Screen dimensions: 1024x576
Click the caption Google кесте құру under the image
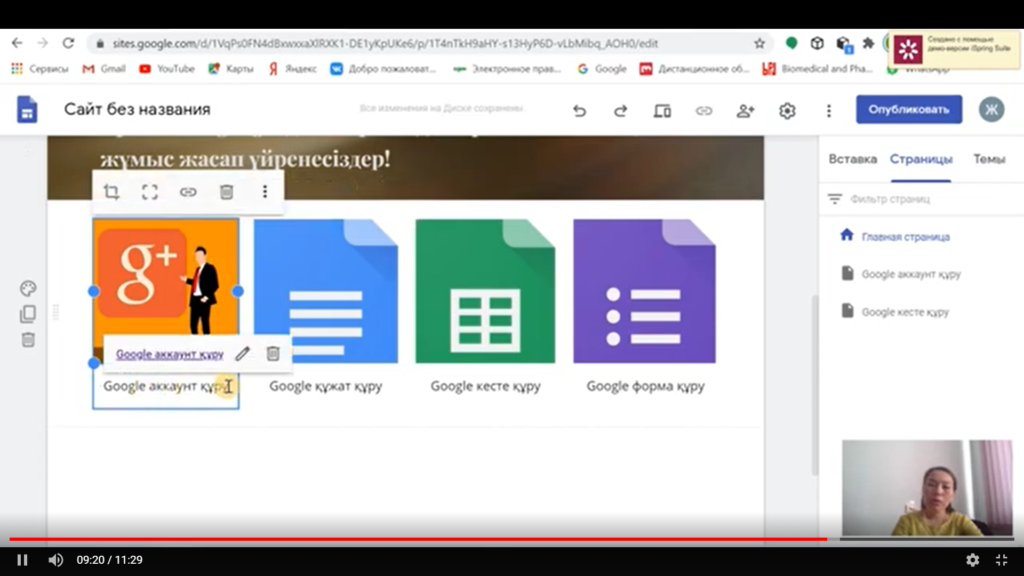485,386
